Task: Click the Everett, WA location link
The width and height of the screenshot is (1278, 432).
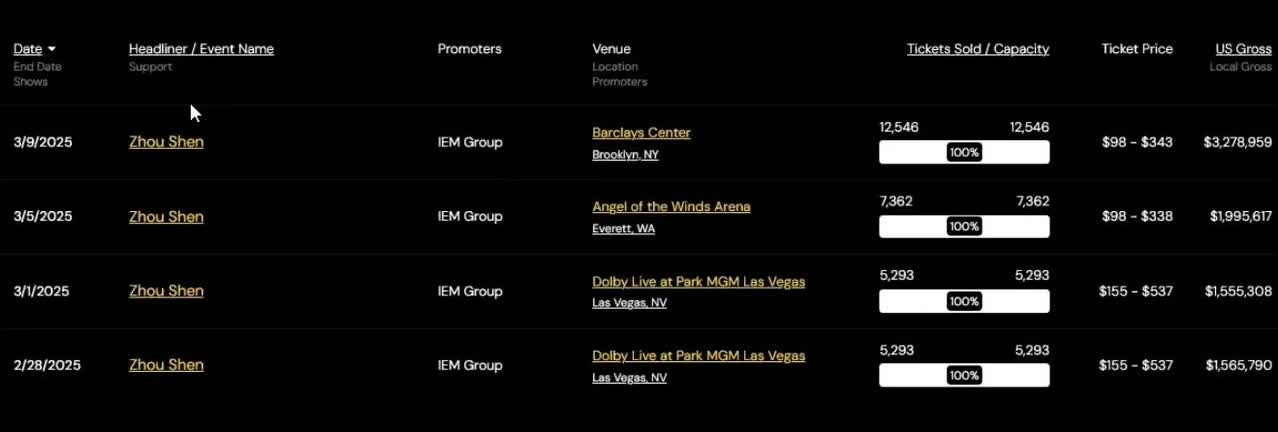Action: pos(624,229)
